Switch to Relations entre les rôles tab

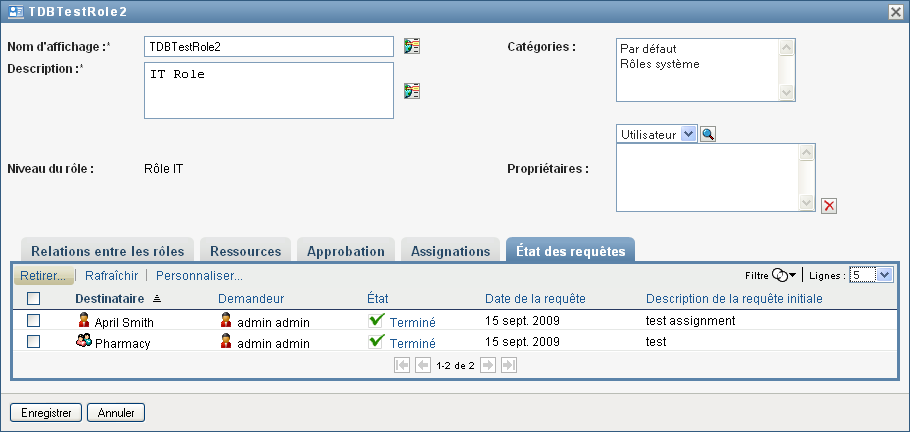click(107, 251)
